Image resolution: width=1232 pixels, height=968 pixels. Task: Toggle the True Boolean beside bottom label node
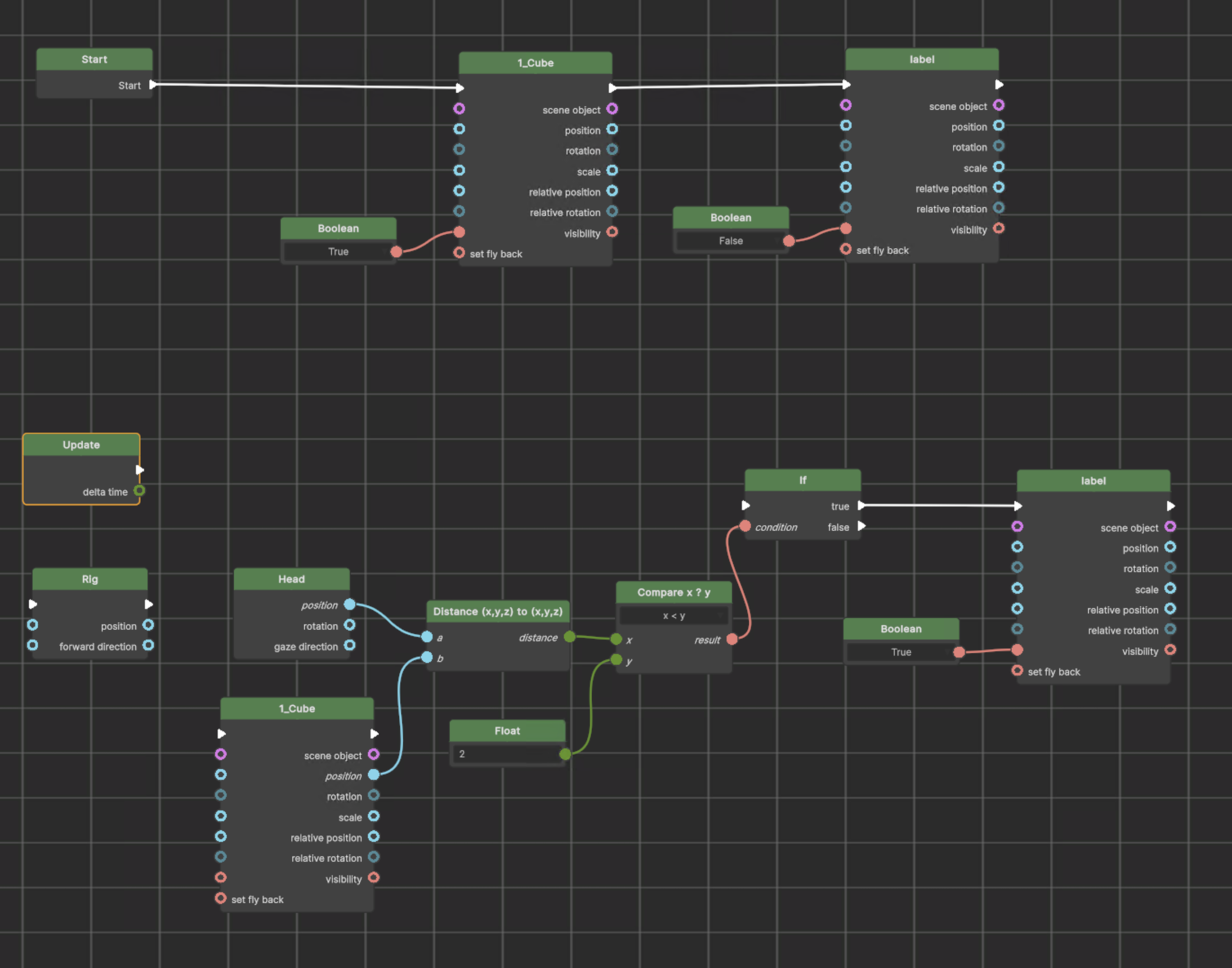(x=901, y=652)
